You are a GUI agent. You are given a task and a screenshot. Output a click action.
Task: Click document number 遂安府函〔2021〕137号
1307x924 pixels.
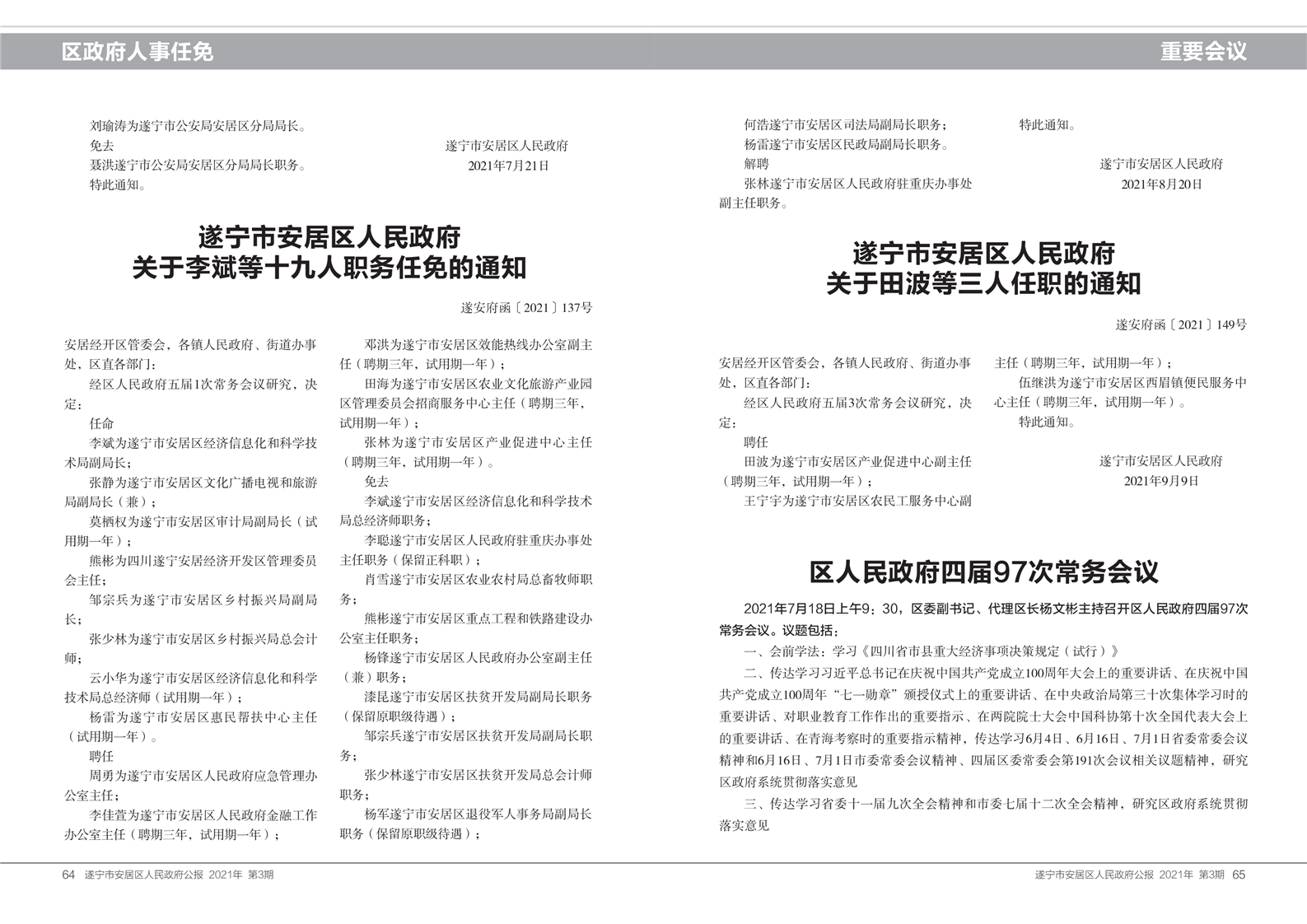526,308
